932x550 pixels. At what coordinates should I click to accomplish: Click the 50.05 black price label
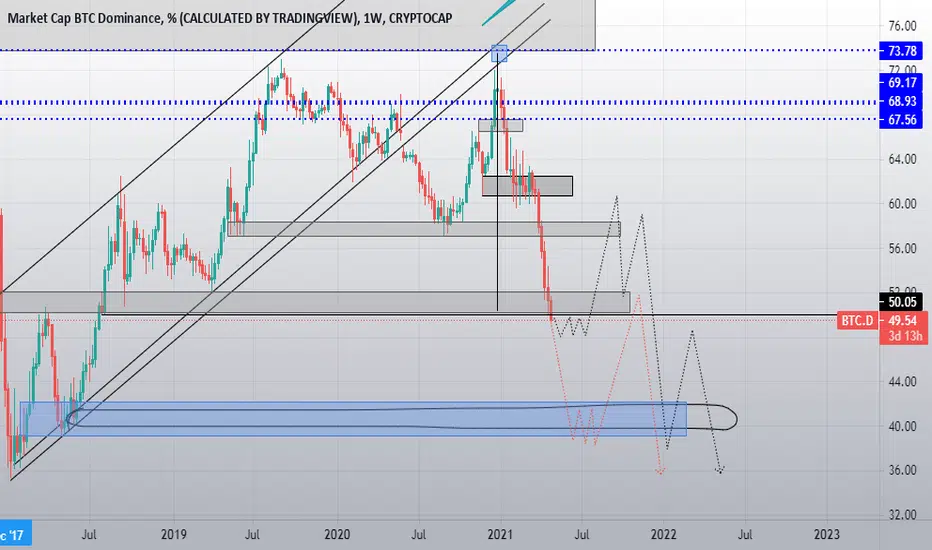click(902, 302)
